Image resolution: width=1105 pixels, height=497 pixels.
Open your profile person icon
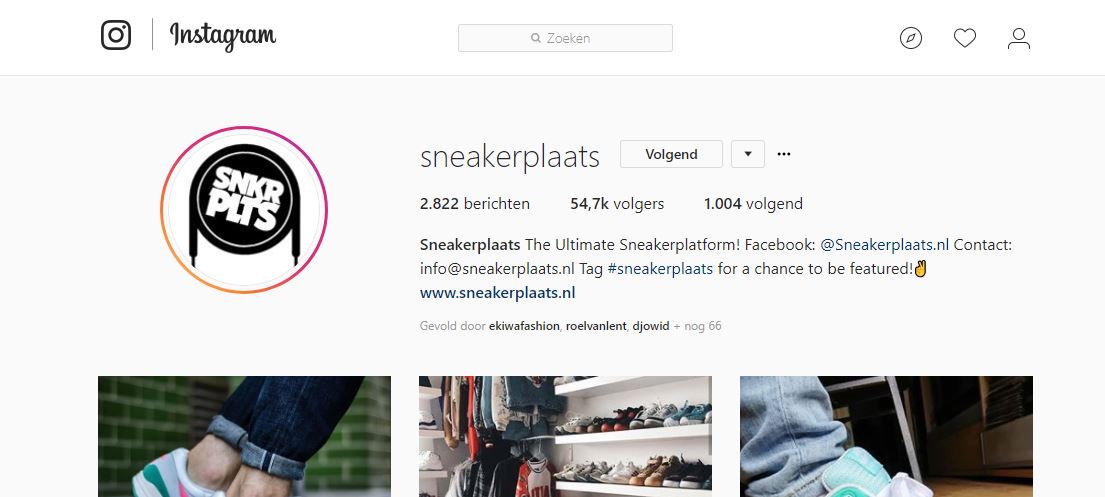1018,38
